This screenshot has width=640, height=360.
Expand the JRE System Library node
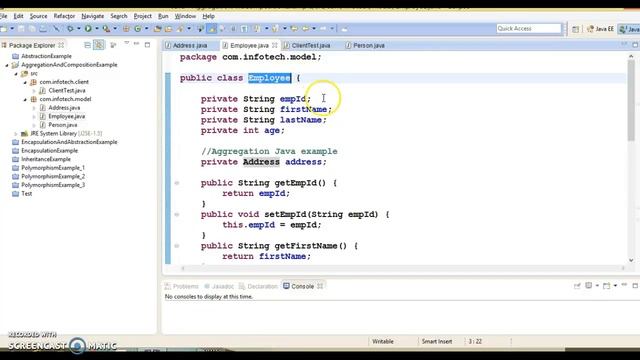[16, 134]
